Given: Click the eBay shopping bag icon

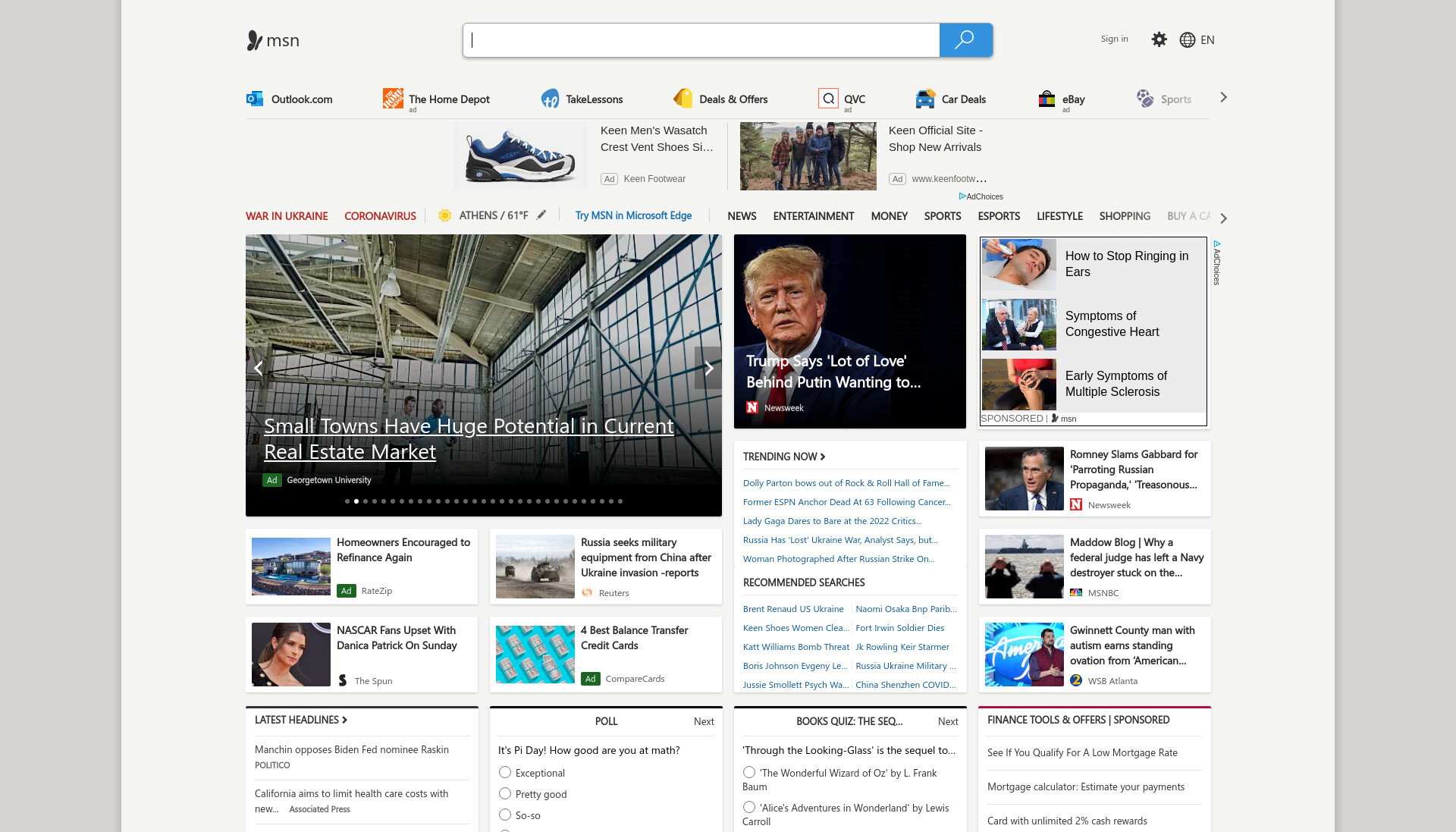Looking at the screenshot, I should click(1046, 99).
